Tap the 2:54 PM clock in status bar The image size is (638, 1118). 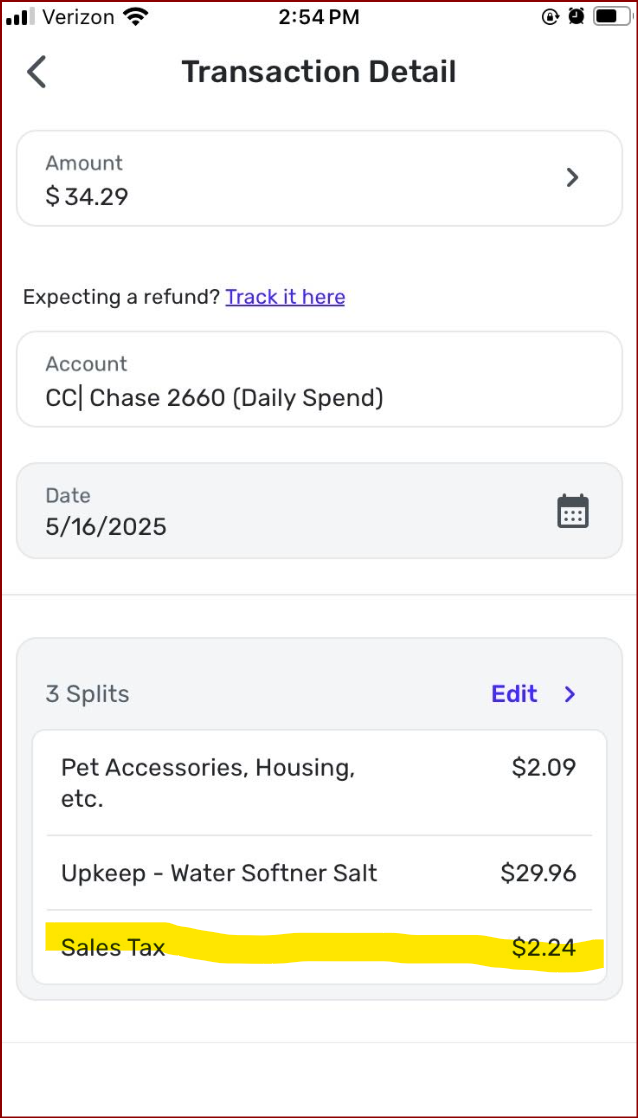click(x=319, y=16)
